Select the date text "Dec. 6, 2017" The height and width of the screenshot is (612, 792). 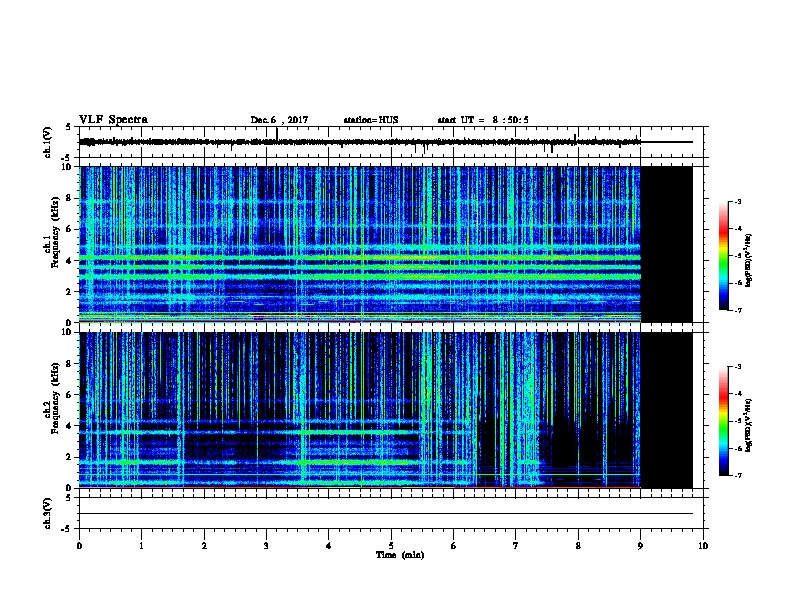pyautogui.click(x=279, y=120)
